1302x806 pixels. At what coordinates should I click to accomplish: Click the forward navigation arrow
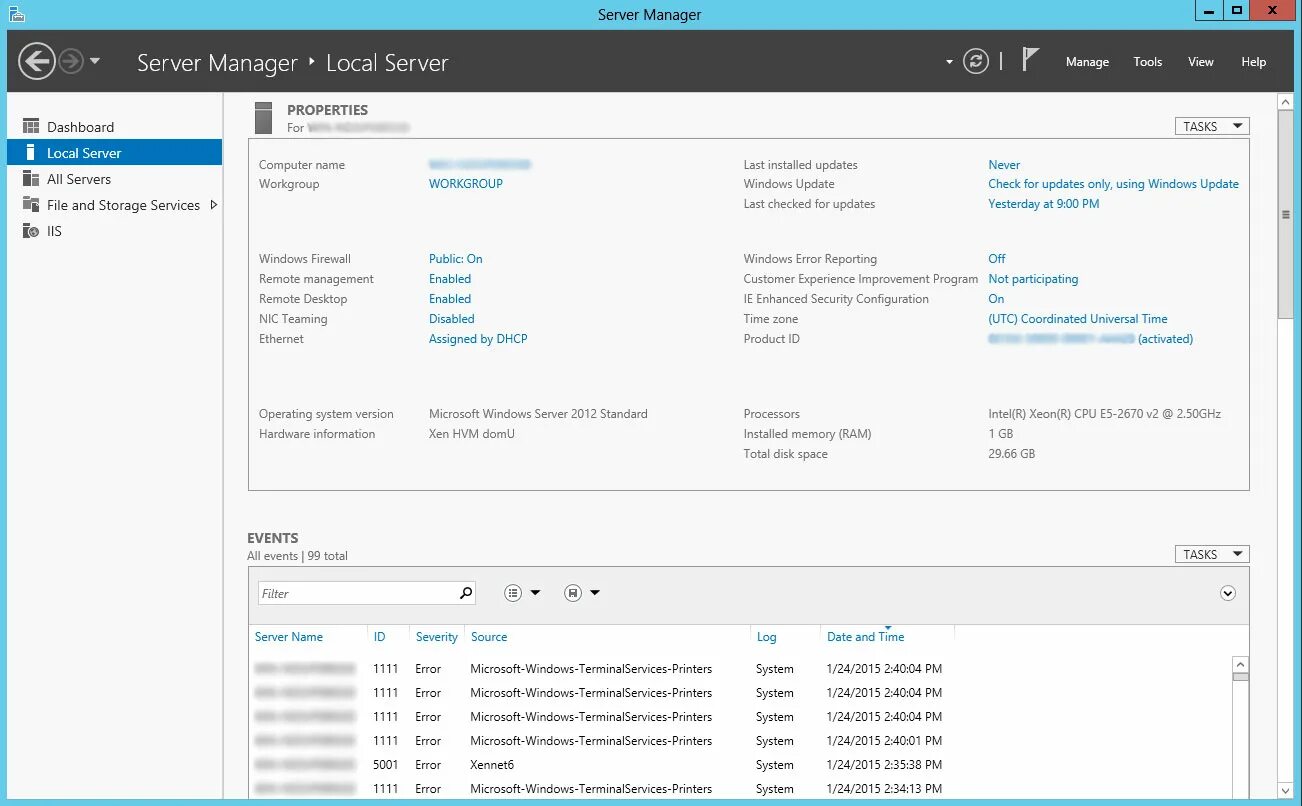tap(70, 62)
